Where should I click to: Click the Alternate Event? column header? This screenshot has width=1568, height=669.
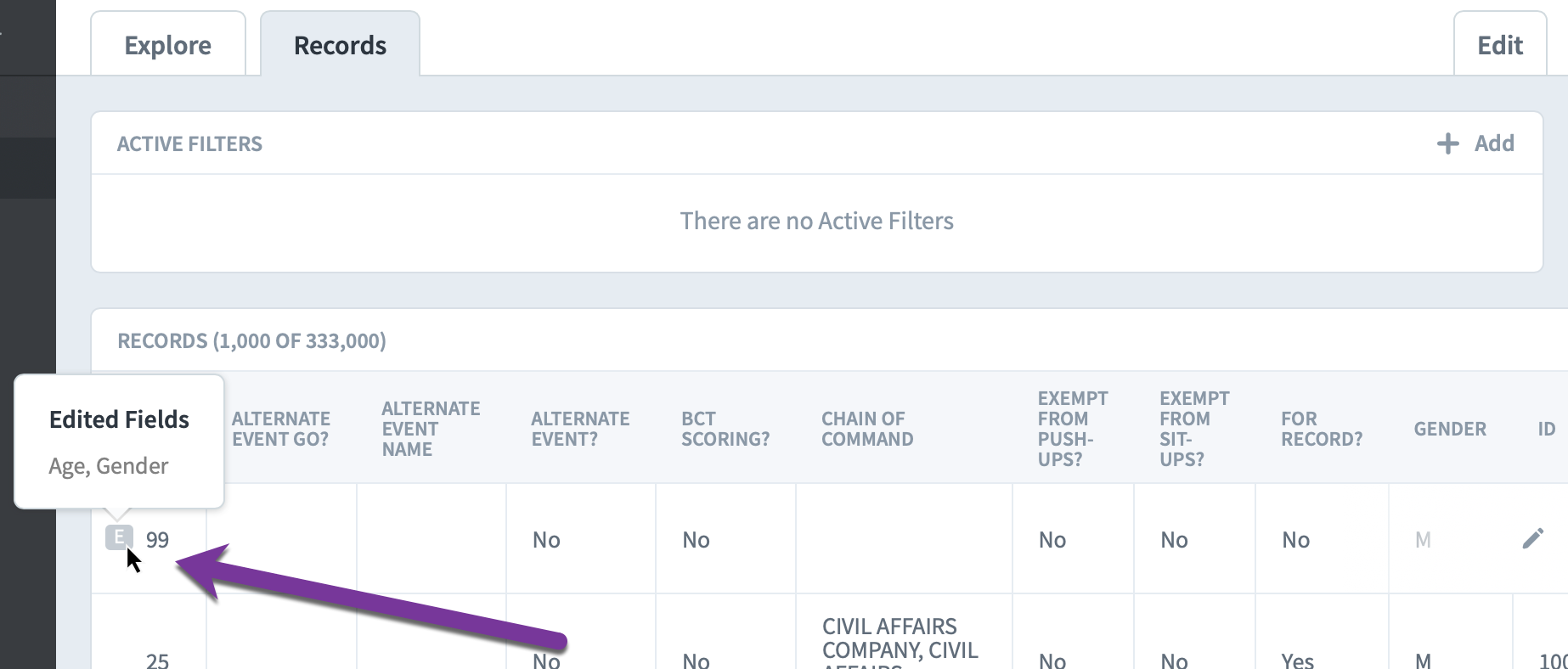coord(580,429)
